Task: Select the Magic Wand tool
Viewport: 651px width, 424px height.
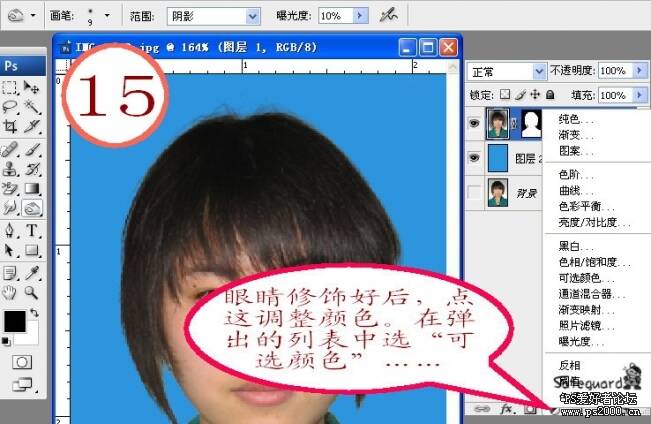Action: pyautogui.click(x=32, y=107)
